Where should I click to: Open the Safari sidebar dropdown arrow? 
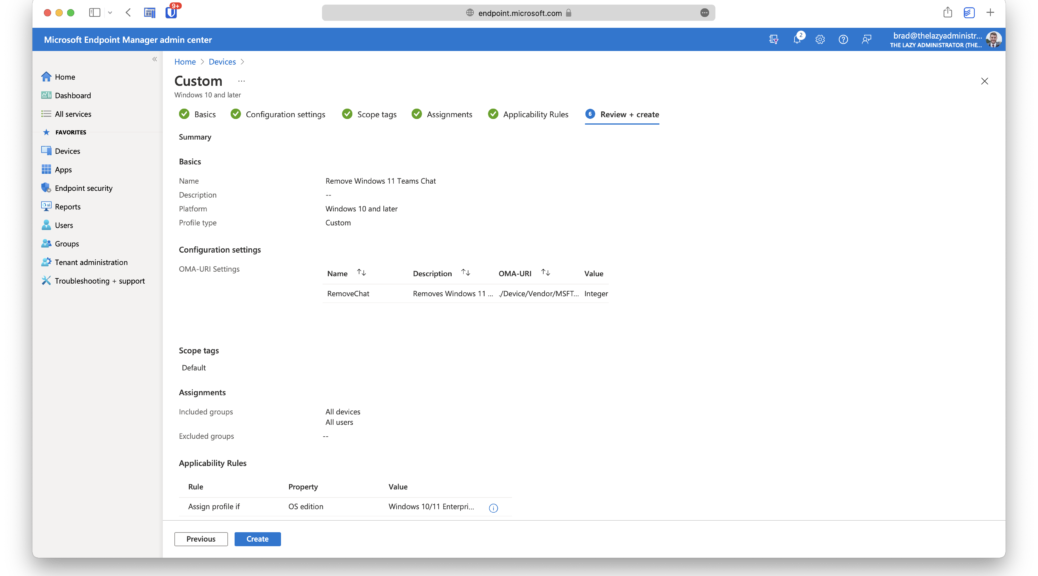point(110,13)
